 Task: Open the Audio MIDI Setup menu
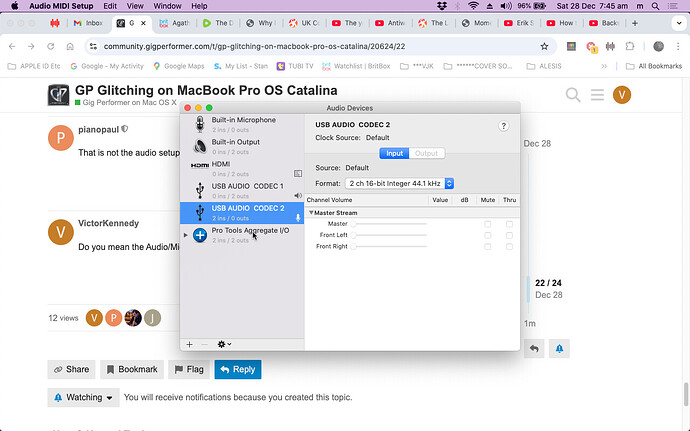(61, 6)
